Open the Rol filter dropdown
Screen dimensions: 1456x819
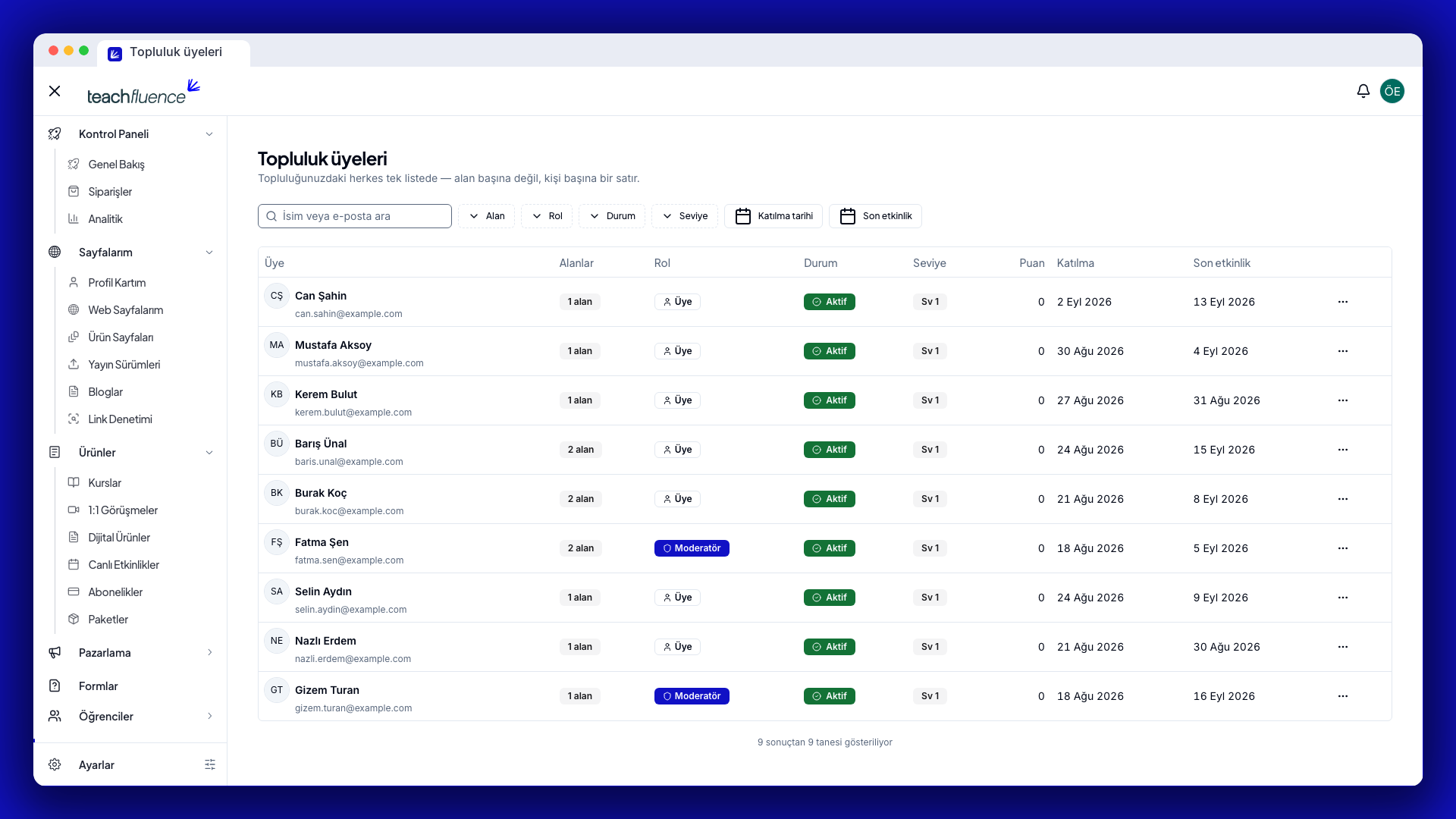pos(547,216)
